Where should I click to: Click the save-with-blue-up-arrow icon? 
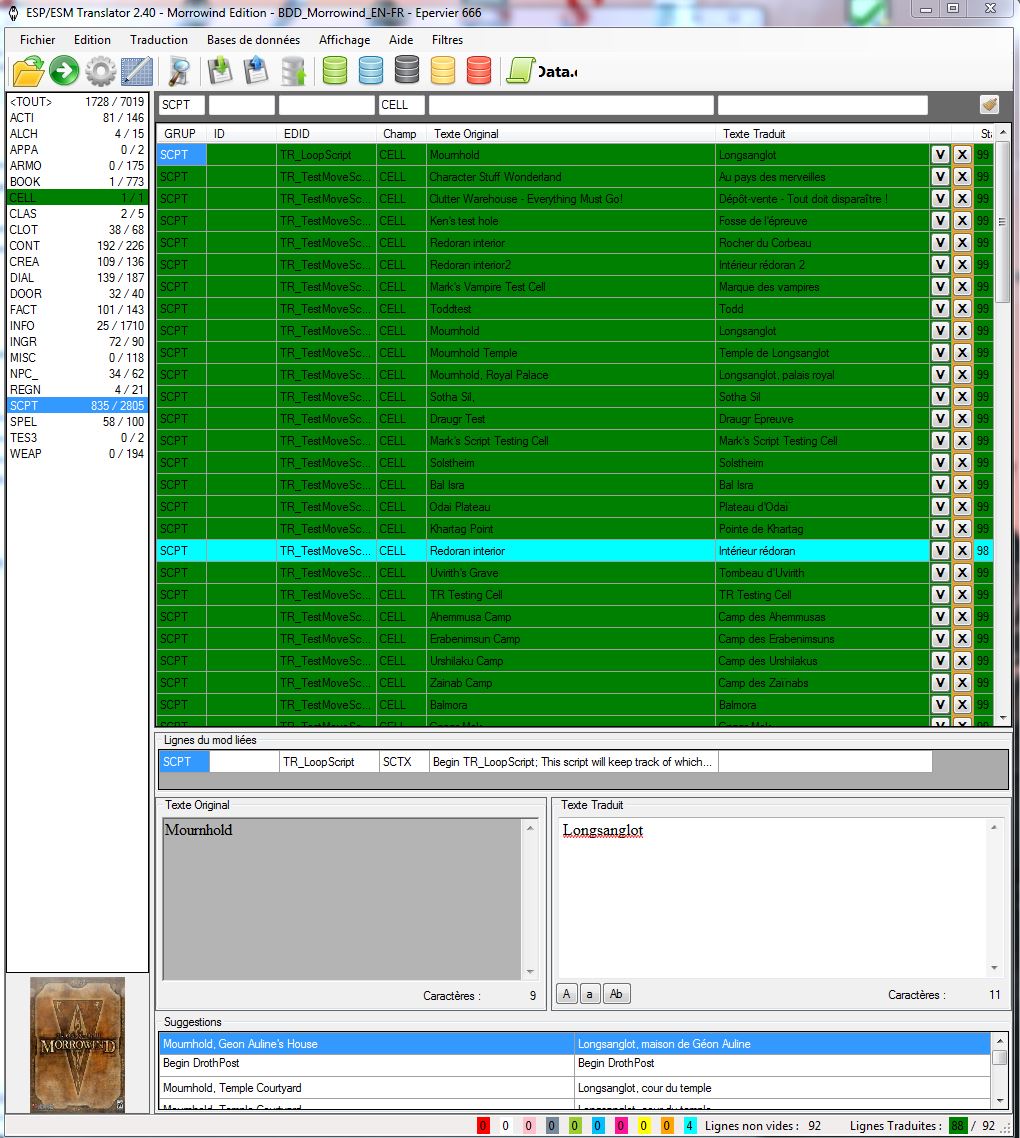coord(256,71)
